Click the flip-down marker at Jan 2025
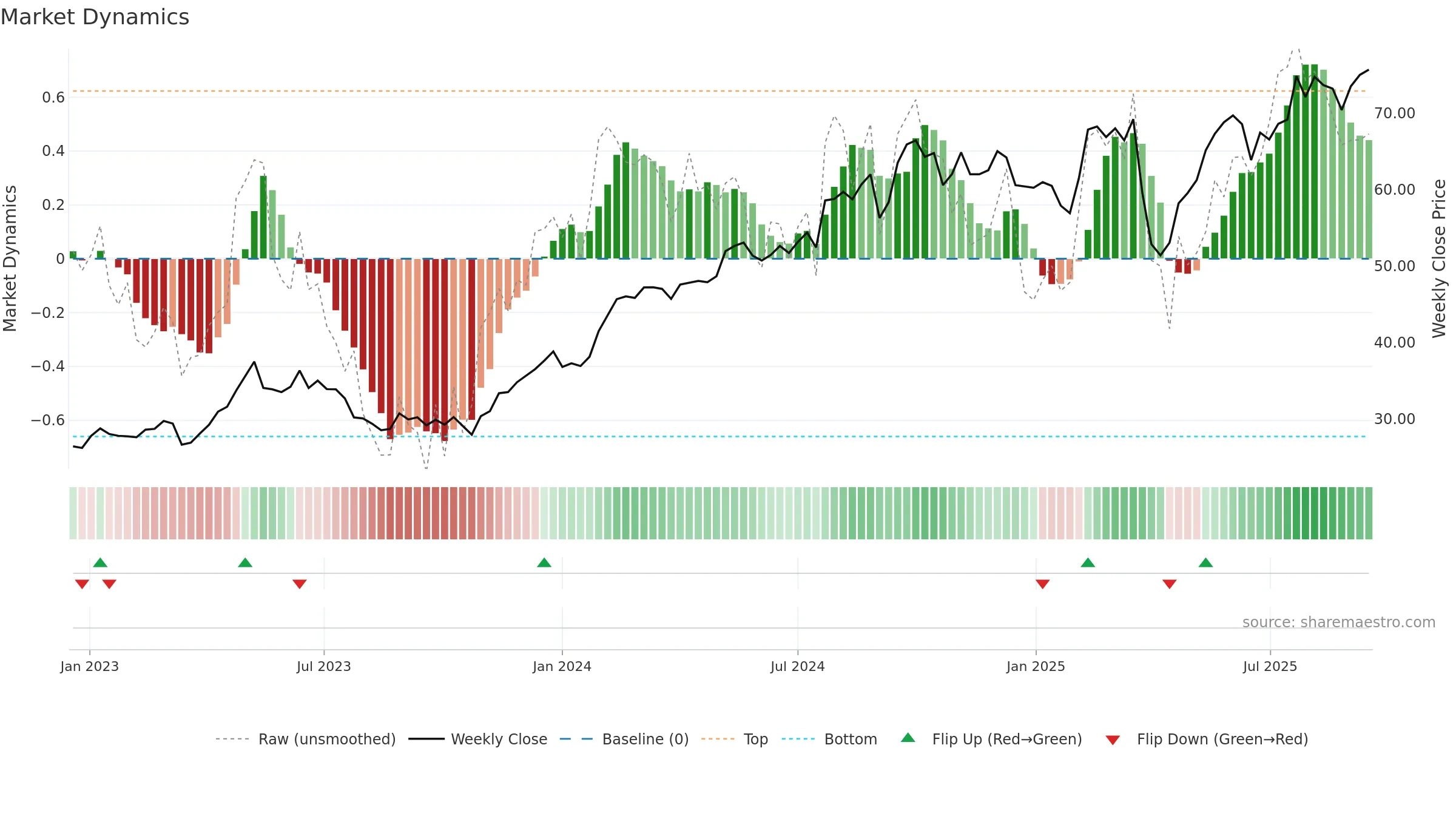This screenshot has height=819, width=1456. click(x=1043, y=584)
